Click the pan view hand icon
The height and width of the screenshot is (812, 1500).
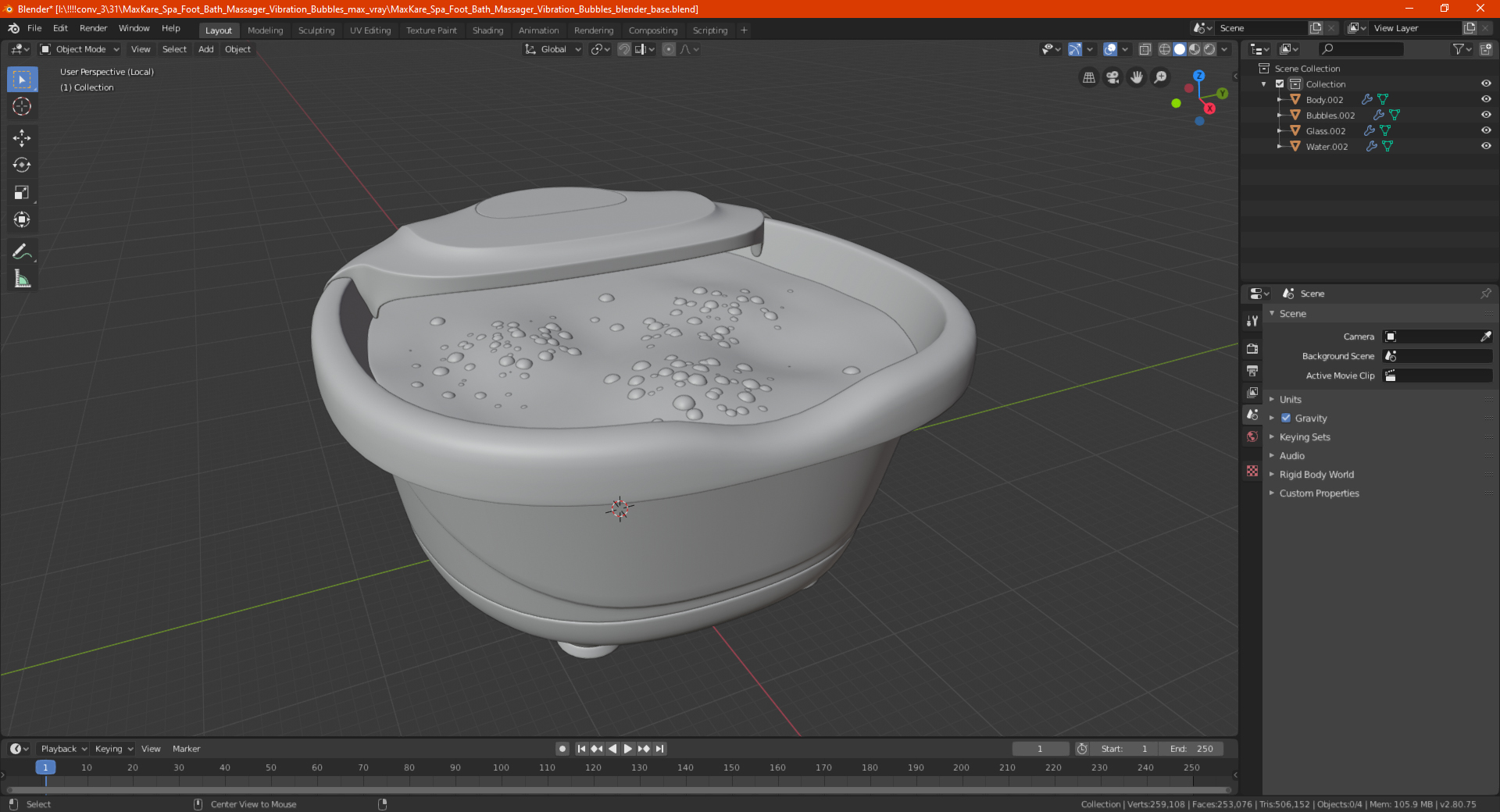[x=1137, y=77]
